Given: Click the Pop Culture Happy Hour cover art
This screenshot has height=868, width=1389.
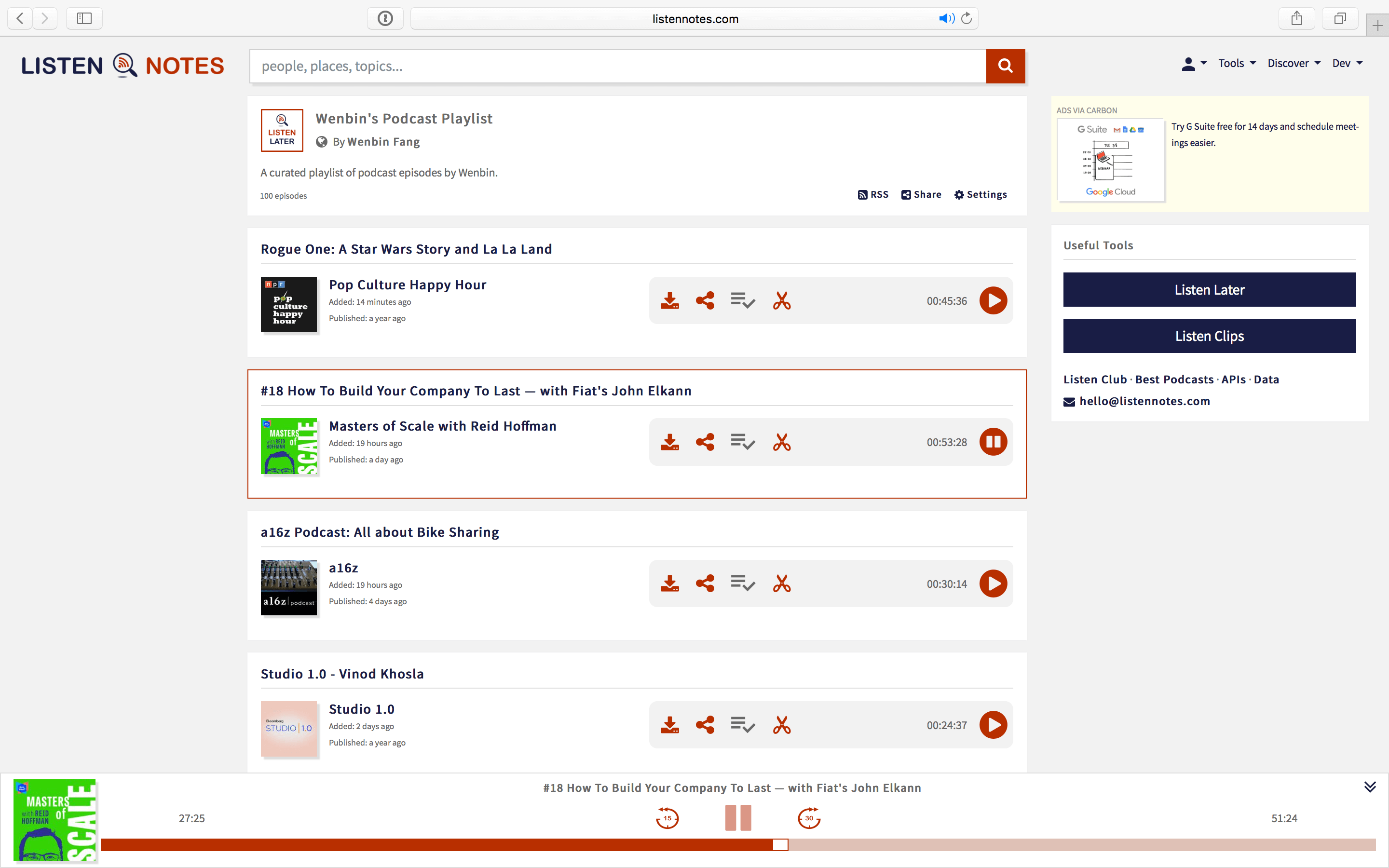Looking at the screenshot, I should tap(289, 305).
